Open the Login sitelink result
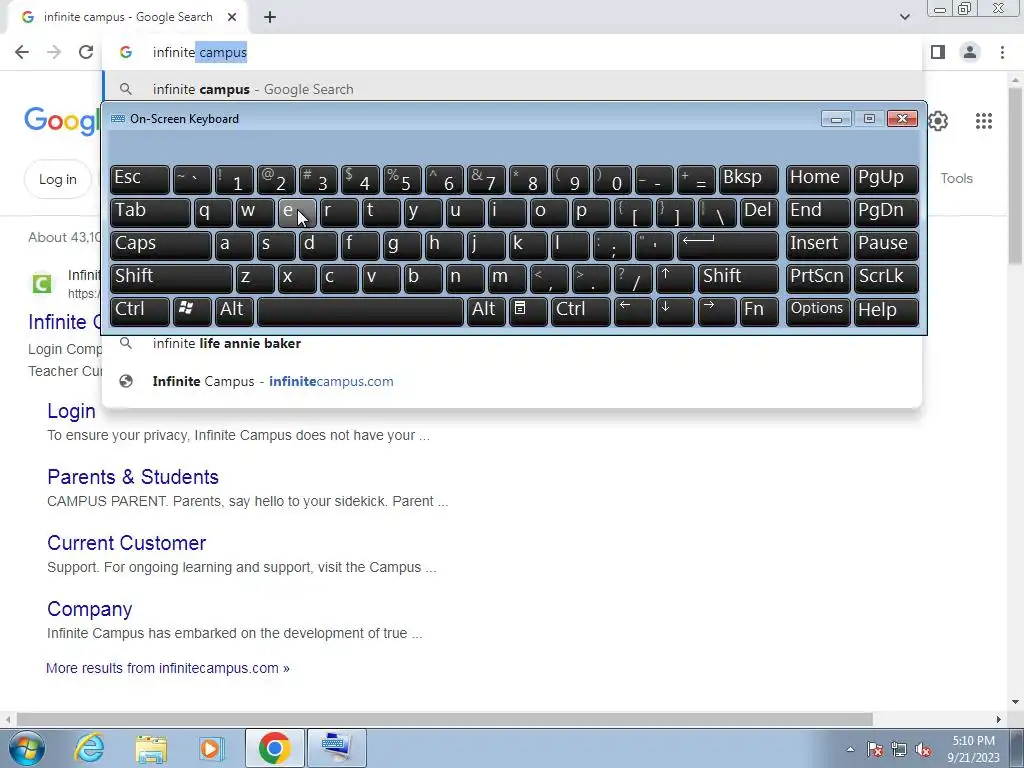The width and height of the screenshot is (1024, 768). [71, 411]
